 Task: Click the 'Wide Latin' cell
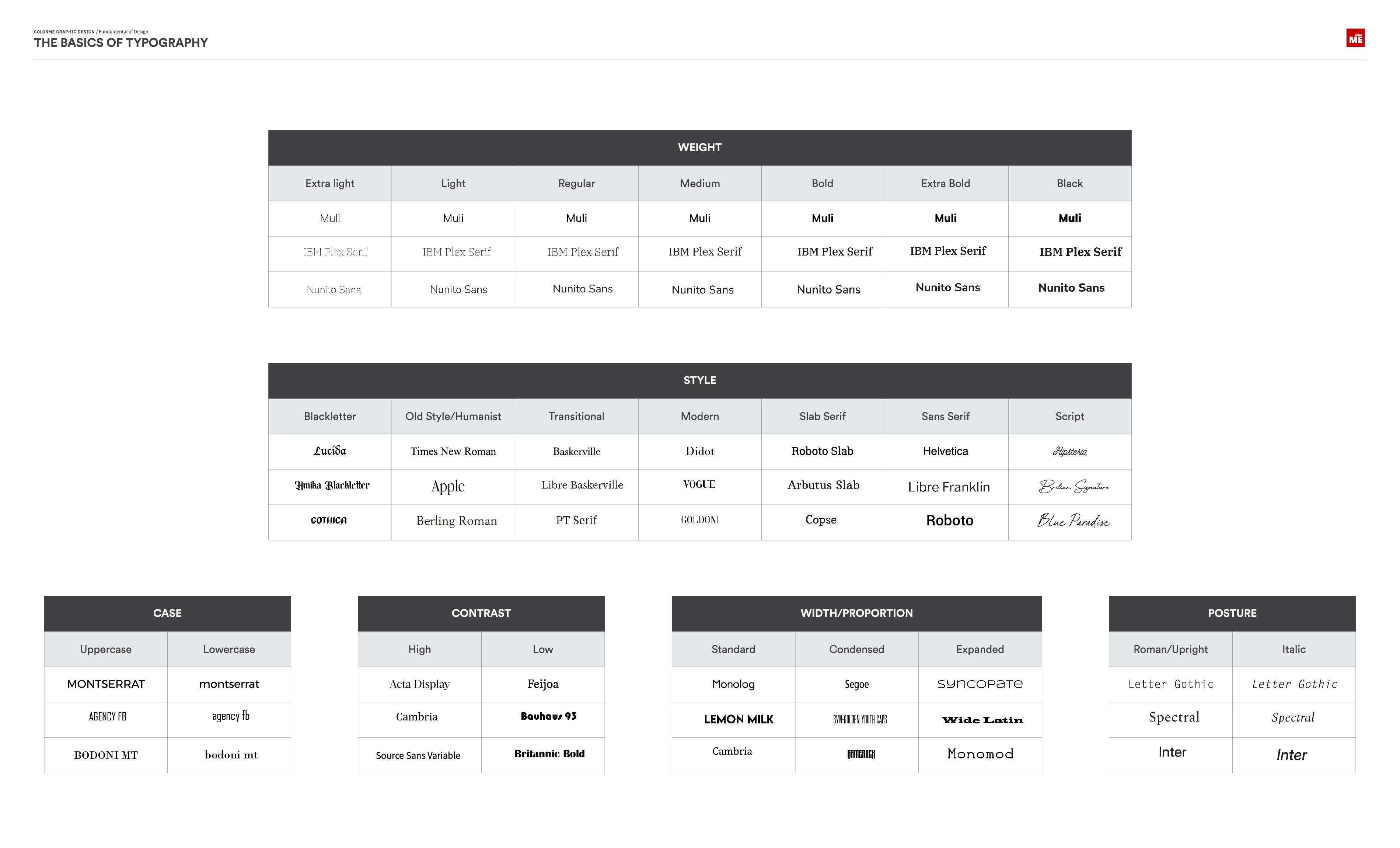[x=980, y=720]
